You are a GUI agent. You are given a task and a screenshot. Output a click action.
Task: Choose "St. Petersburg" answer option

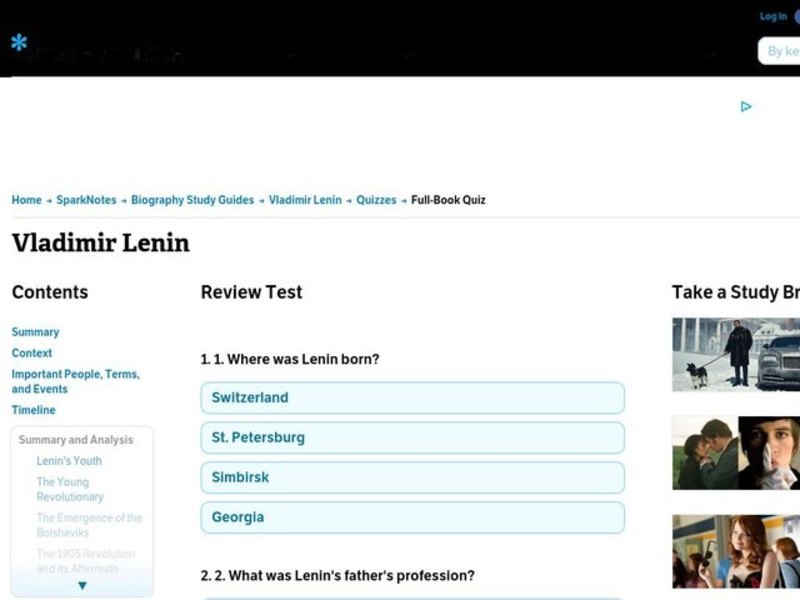coord(412,437)
